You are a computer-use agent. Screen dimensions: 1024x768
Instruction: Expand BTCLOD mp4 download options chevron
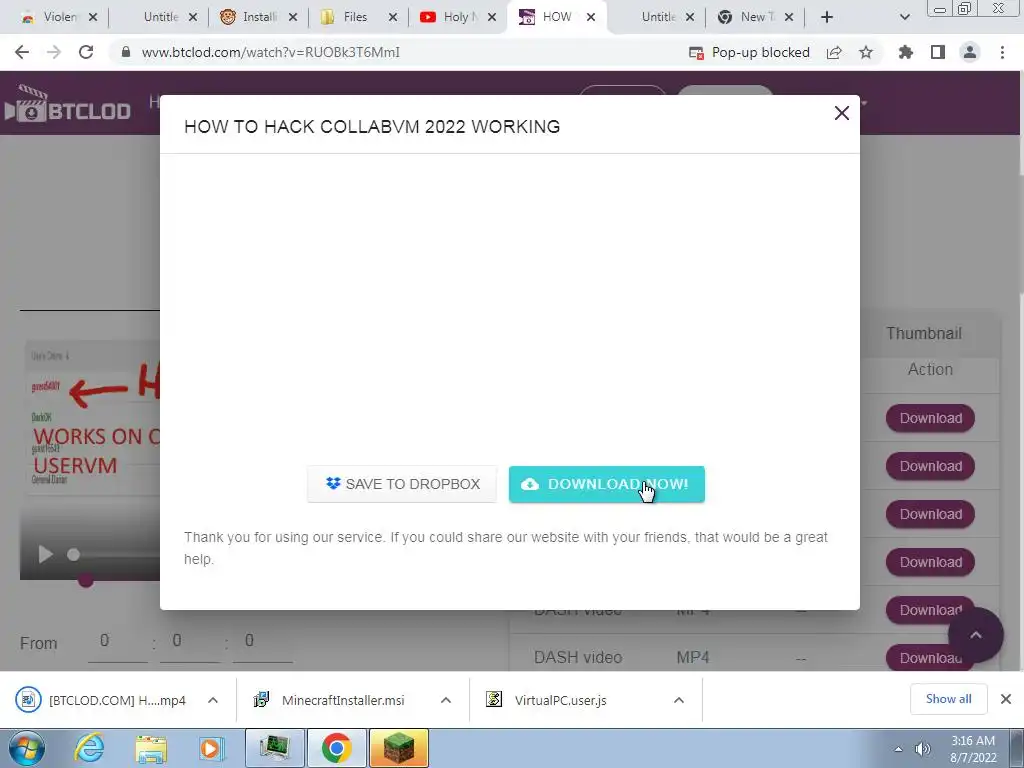tap(213, 700)
